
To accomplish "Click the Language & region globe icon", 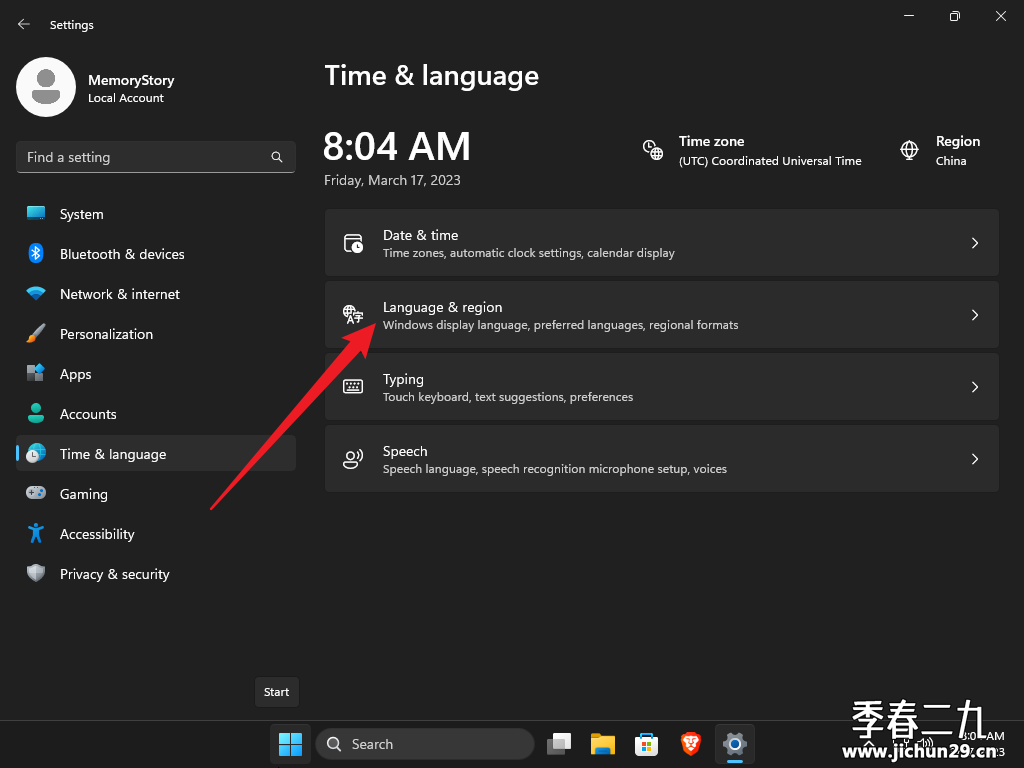I will [353, 315].
